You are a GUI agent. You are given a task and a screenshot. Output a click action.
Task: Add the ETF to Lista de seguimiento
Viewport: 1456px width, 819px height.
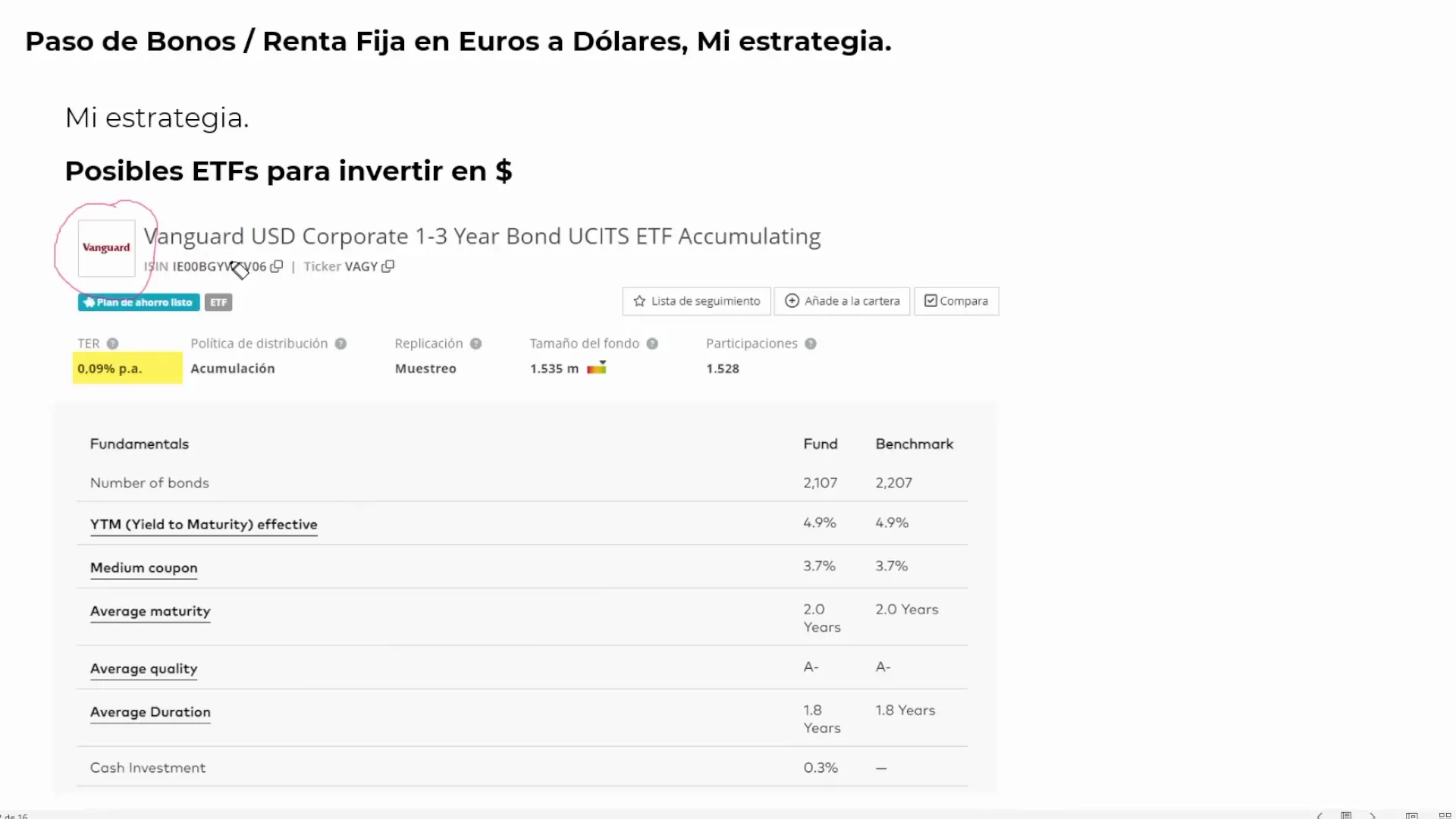(x=696, y=301)
